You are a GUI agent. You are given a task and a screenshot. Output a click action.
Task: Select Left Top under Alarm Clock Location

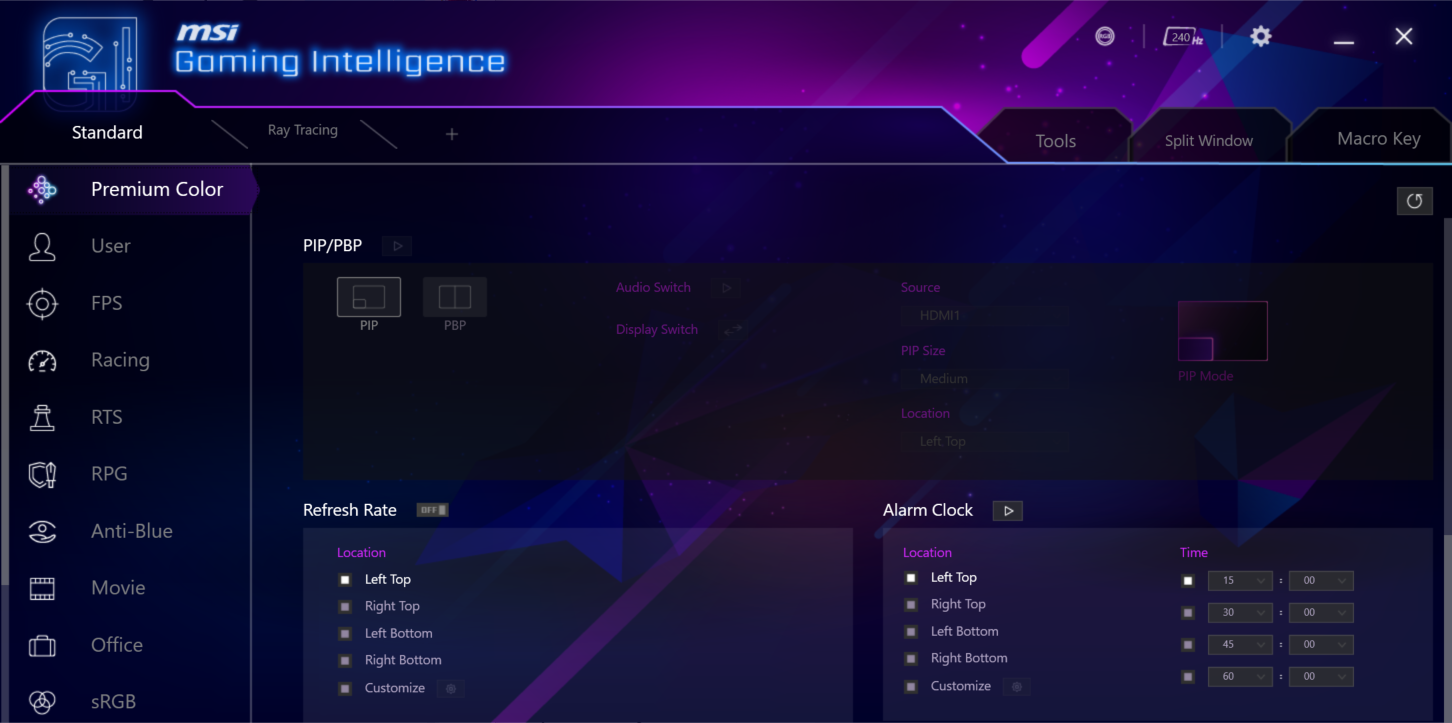pyautogui.click(x=941, y=577)
